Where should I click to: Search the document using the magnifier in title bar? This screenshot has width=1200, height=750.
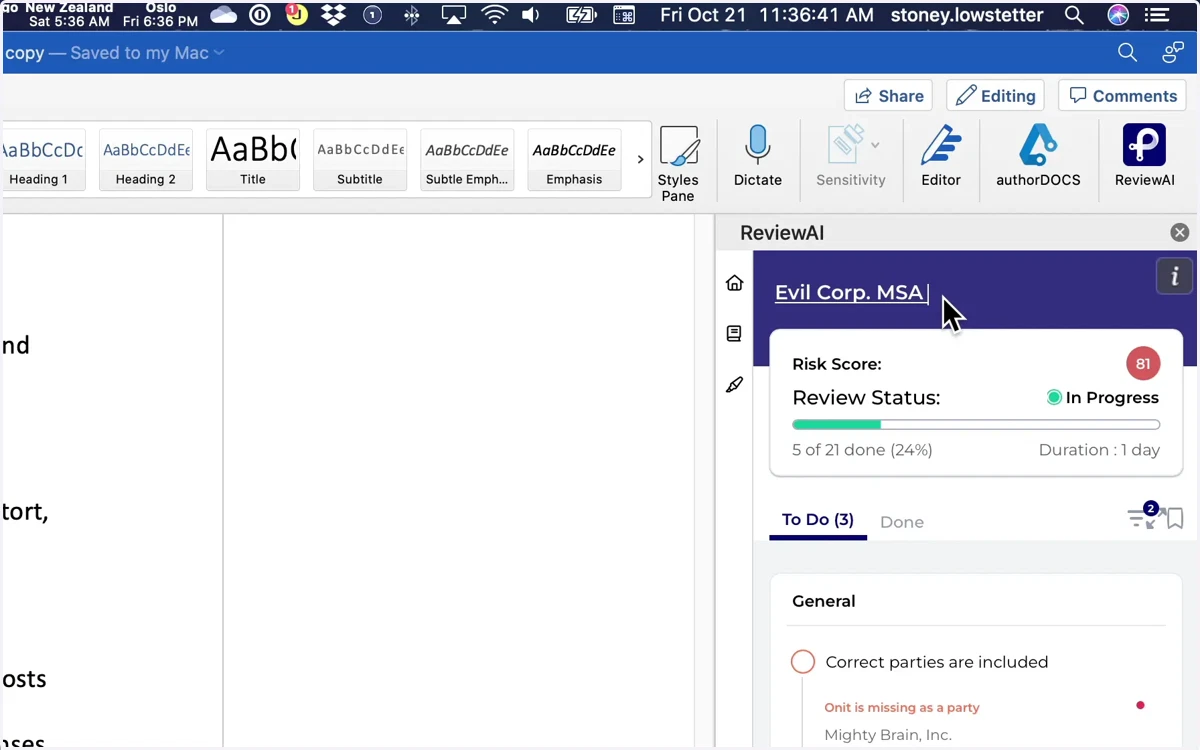1127,53
